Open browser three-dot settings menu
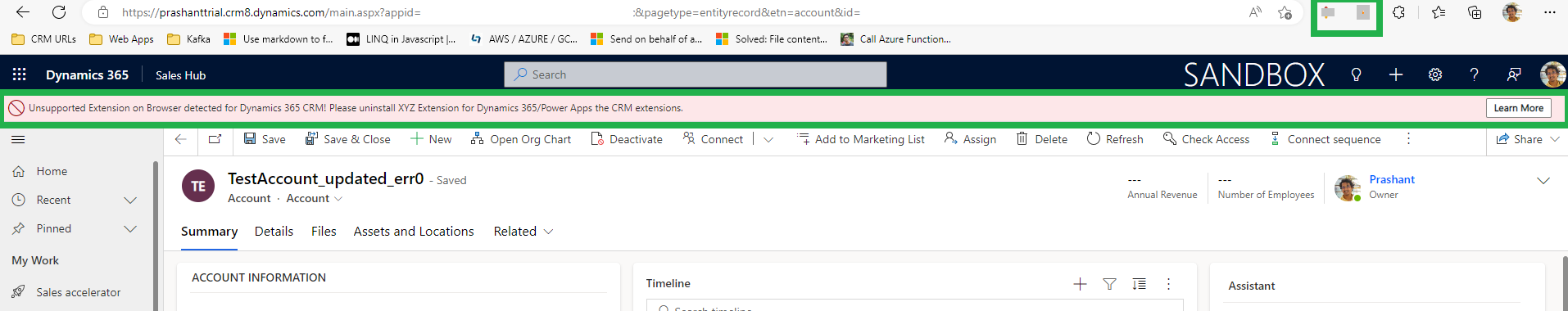Viewport: 1568px width, 311px height. click(1549, 12)
